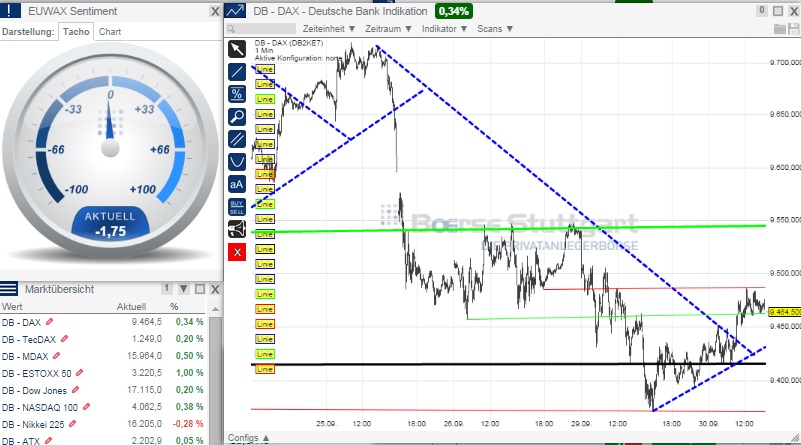The height and width of the screenshot is (445, 801).
Task: Open the Marktübersicht triangle dropdown menu
Action: point(184,289)
